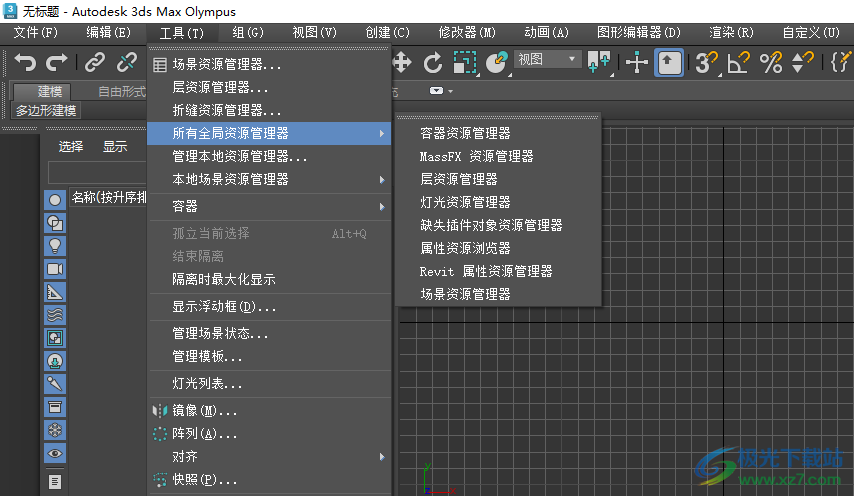The height and width of the screenshot is (496, 854).
Task: Toggle display of bones filter icon
Action: pos(55,384)
